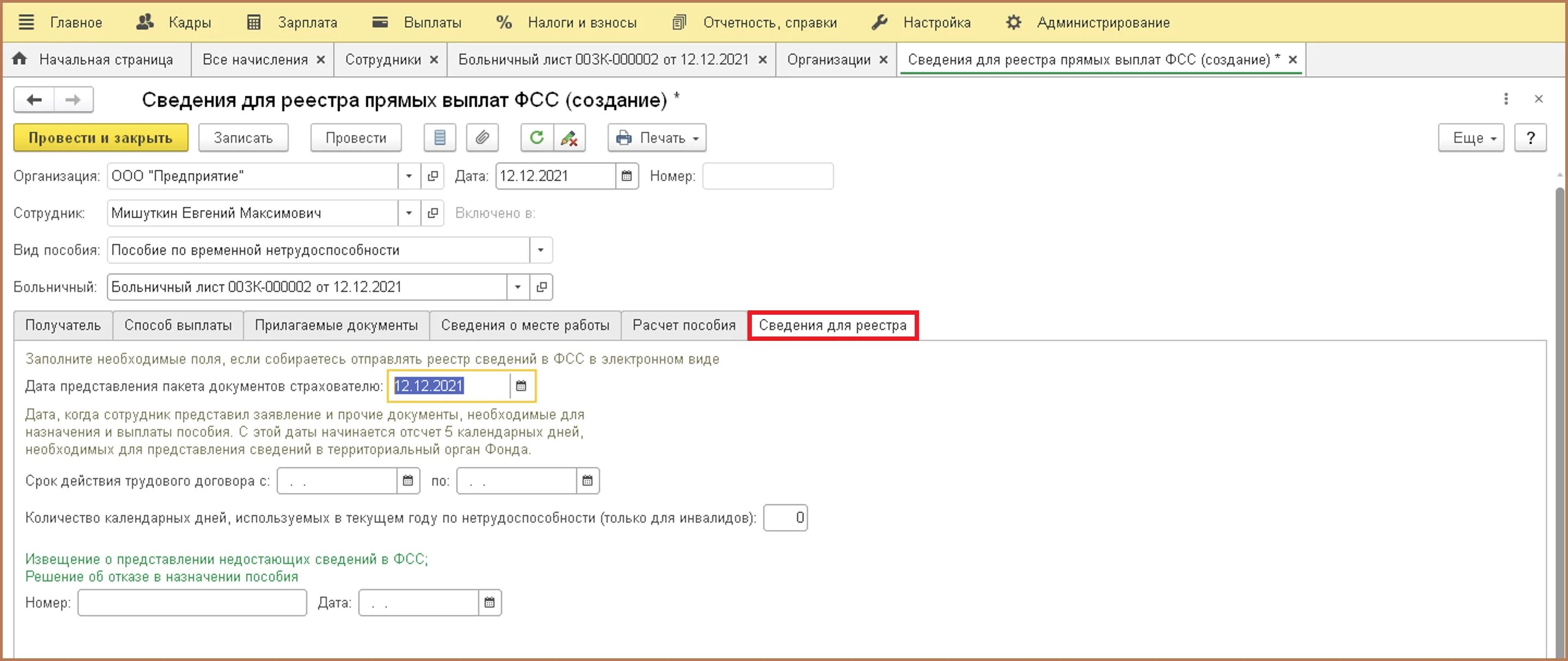Viewport: 1568px width, 661px height.
Task: Switch to Сведения о месте работы tab
Action: [x=525, y=326]
